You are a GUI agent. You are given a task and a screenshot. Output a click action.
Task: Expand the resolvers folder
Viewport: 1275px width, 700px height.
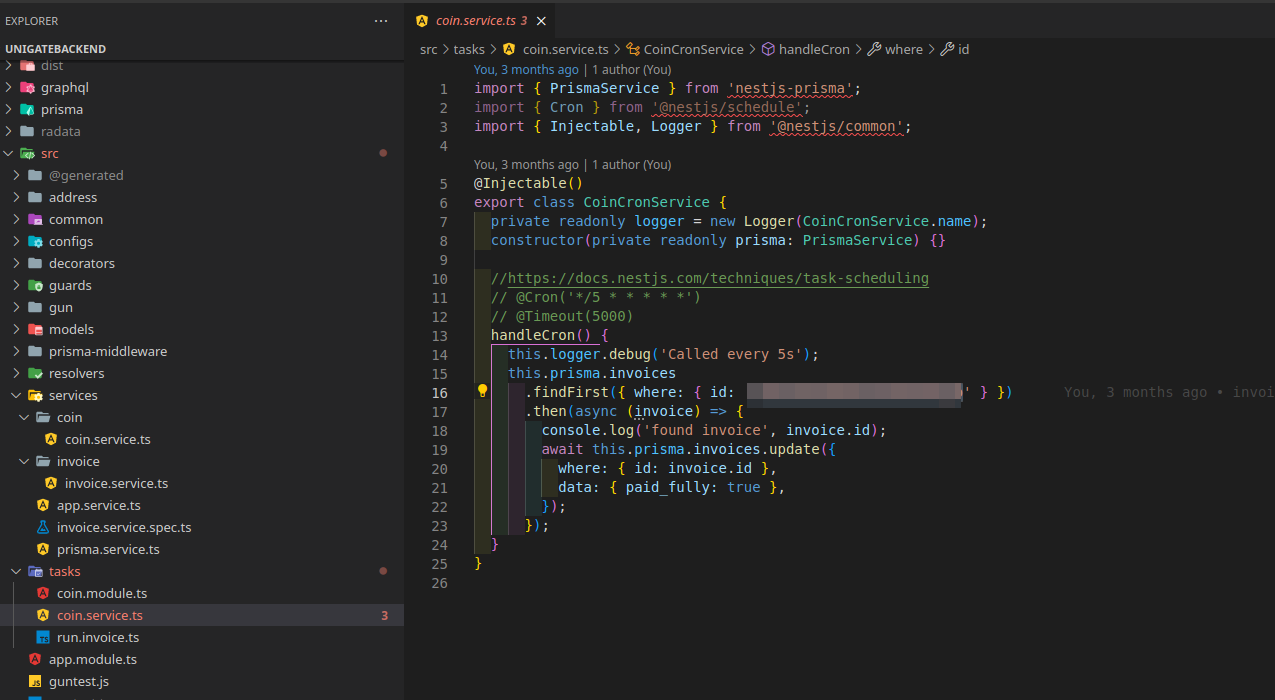point(17,373)
